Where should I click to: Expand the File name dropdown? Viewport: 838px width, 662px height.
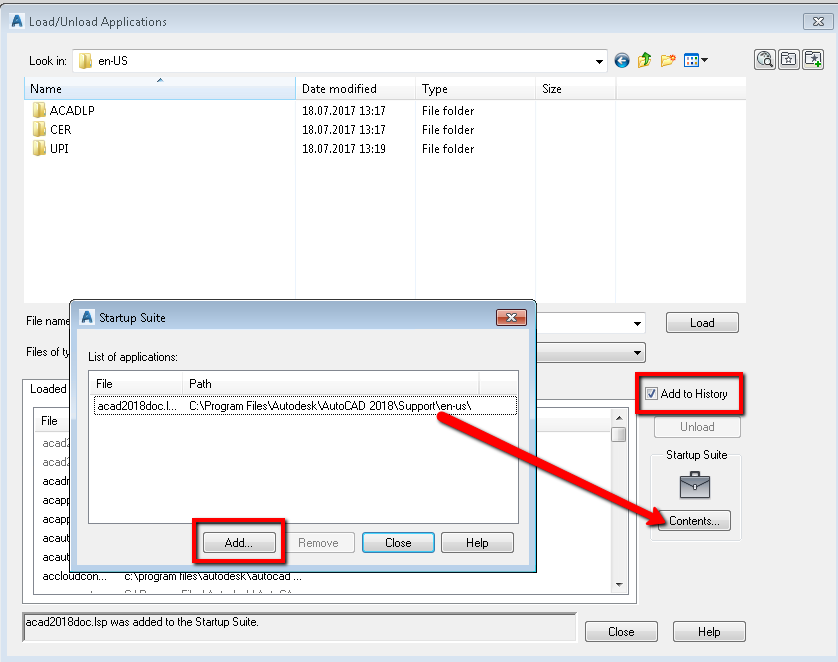tap(637, 323)
